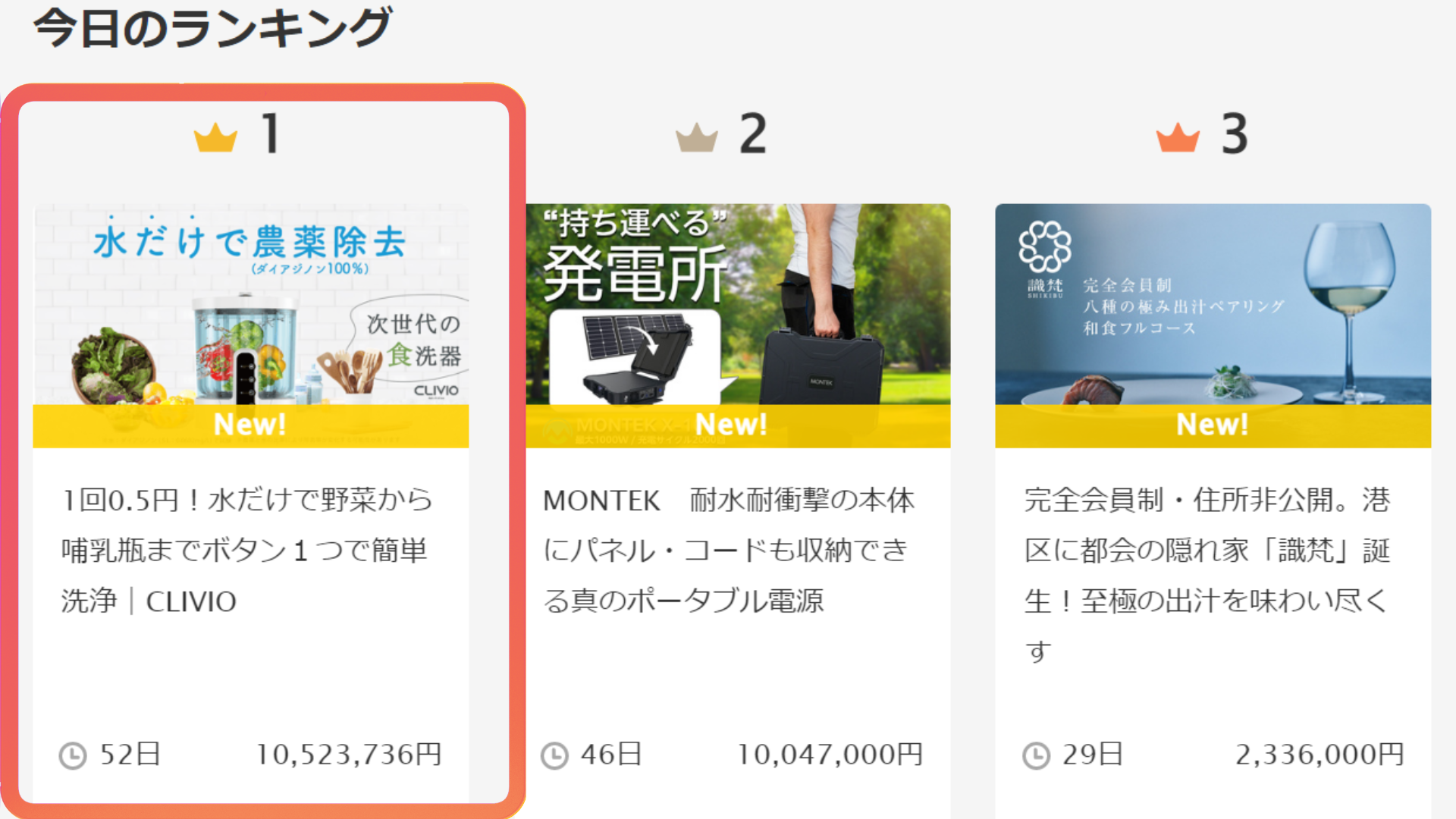The image size is (1456, 819).
Task: Click the clock icon beside 29日
Action: click(1036, 755)
